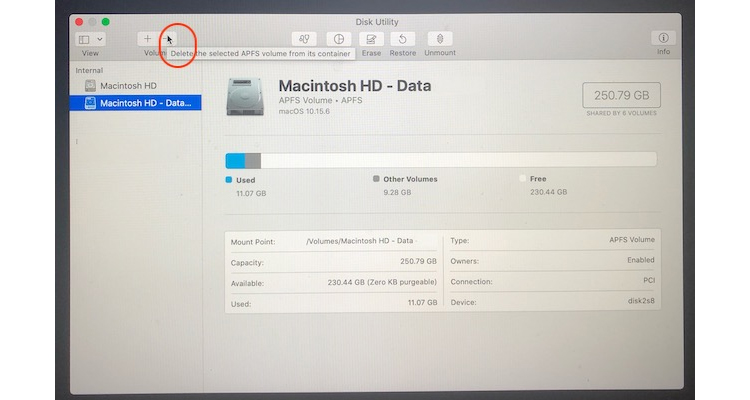
Task: Click the Unmount label in the toolbar
Action: tap(440, 53)
